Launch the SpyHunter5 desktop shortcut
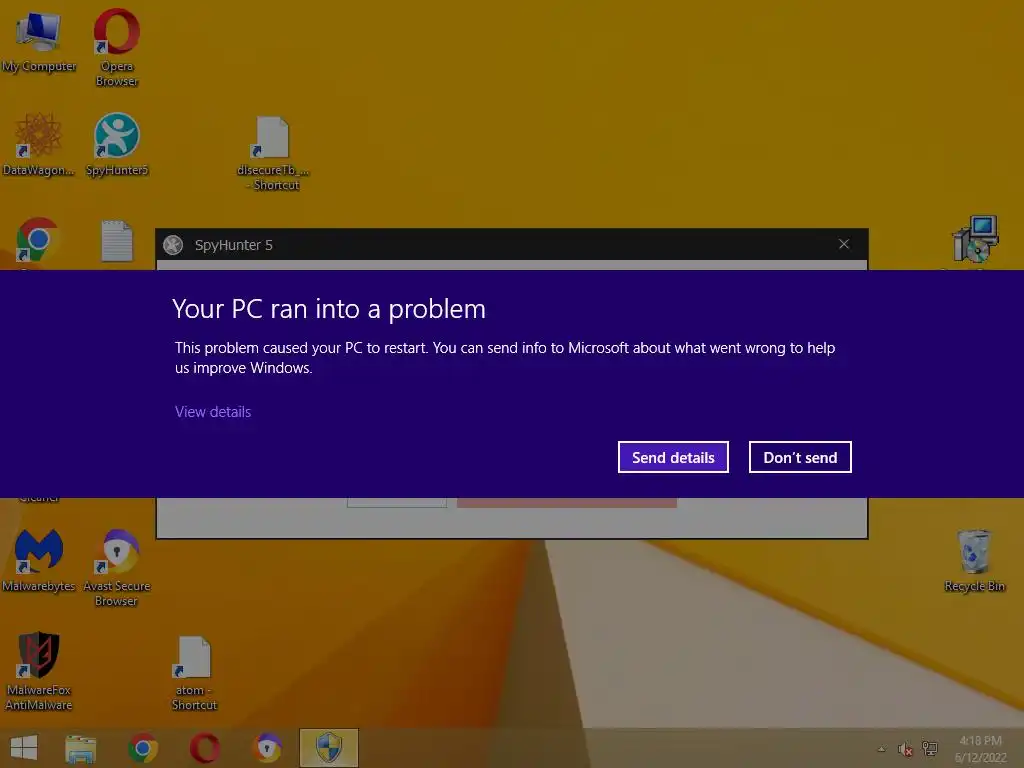This screenshot has height=768, width=1024. [117, 144]
